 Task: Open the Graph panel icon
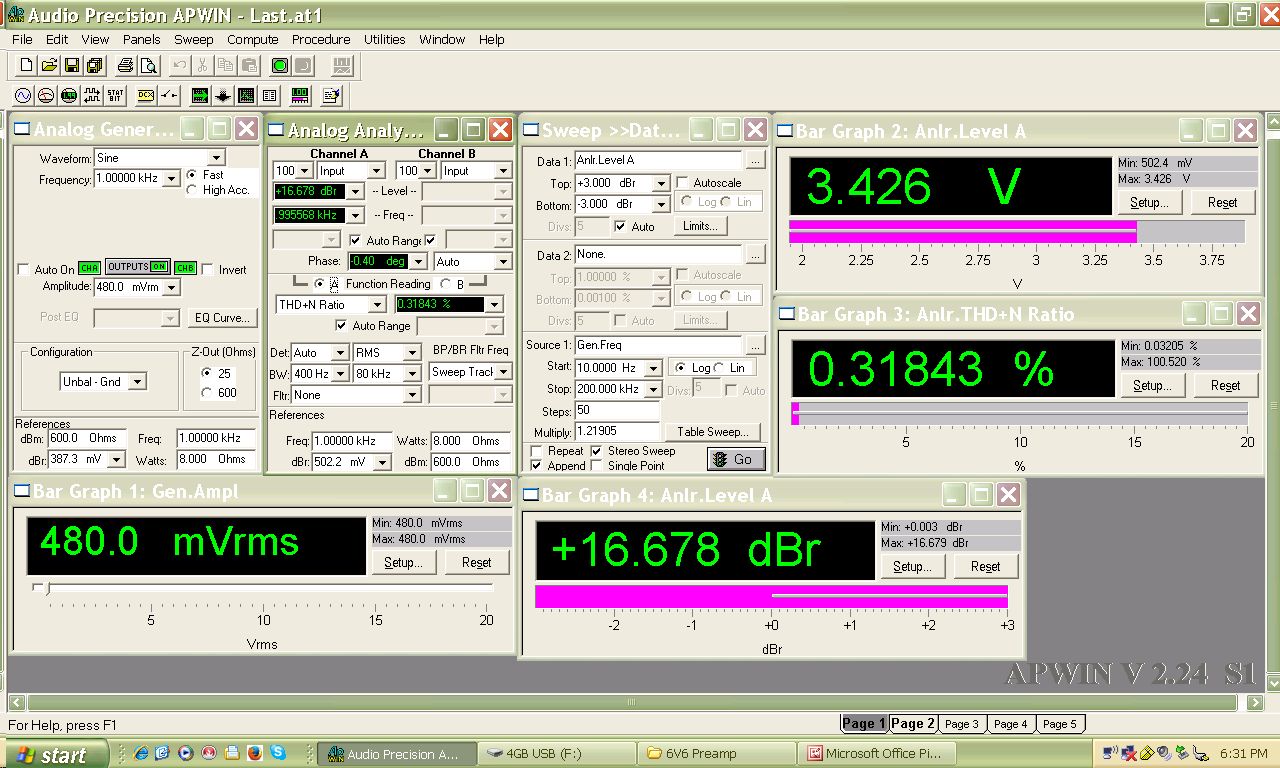(x=246, y=96)
